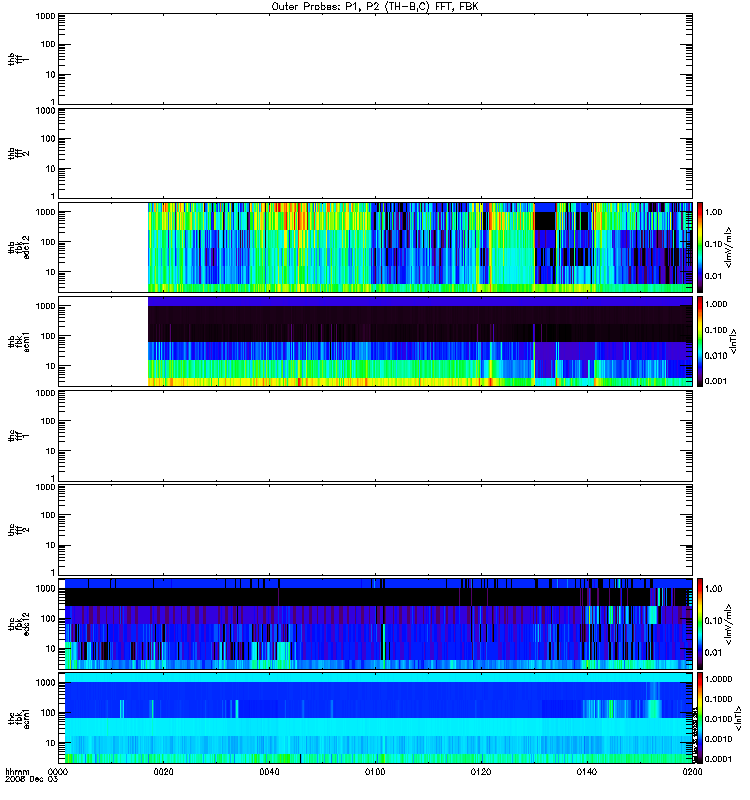The width and height of the screenshot is (750, 800).
Task: Click "1.000" on the thb scm1 color bar
Action: [x=716, y=304]
